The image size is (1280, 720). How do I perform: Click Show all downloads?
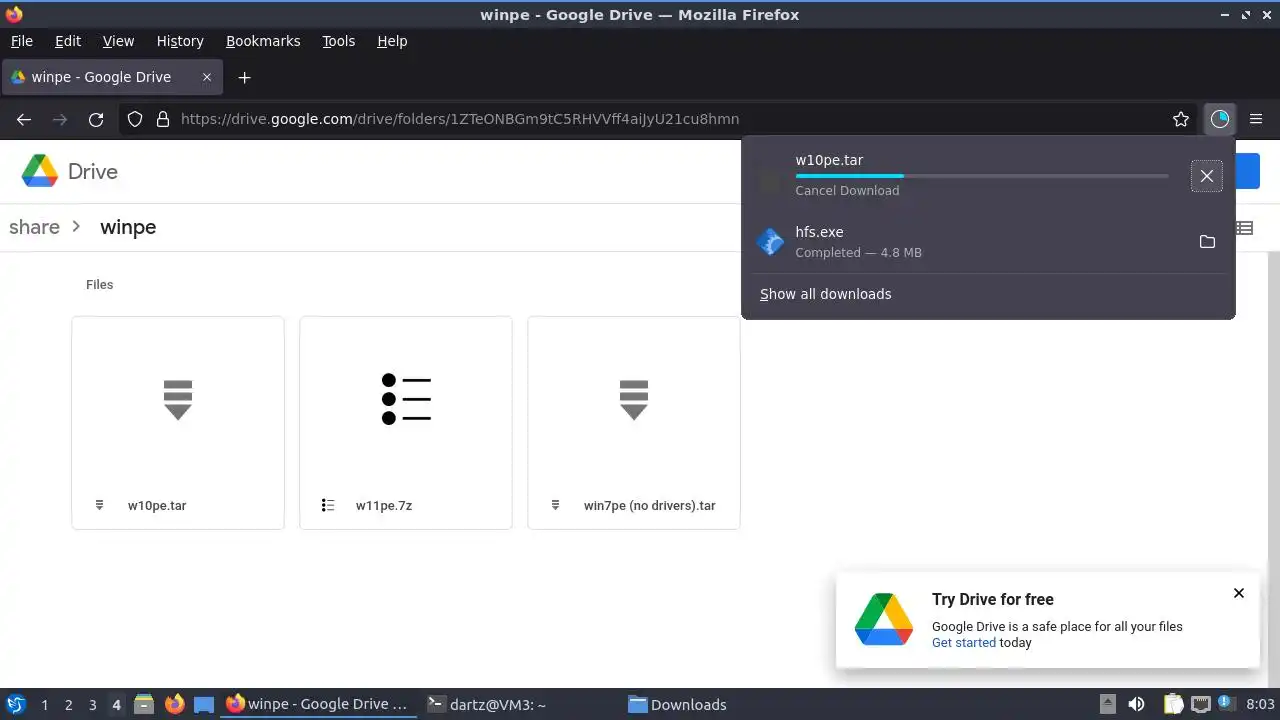(x=825, y=294)
